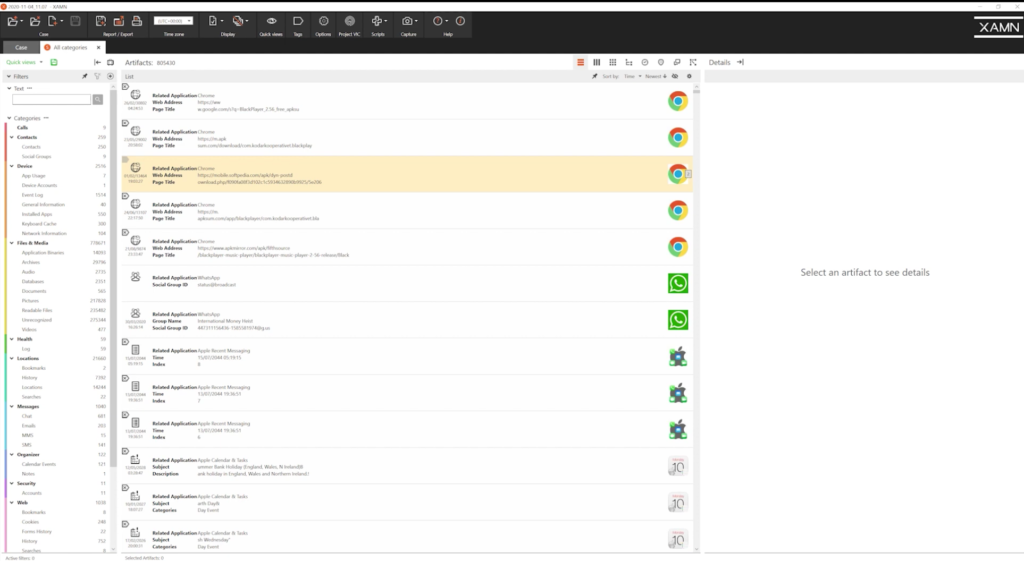Open the Display document options icon
Image resolution: width=1024 pixels, height=561 pixels.
tap(214, 21)
